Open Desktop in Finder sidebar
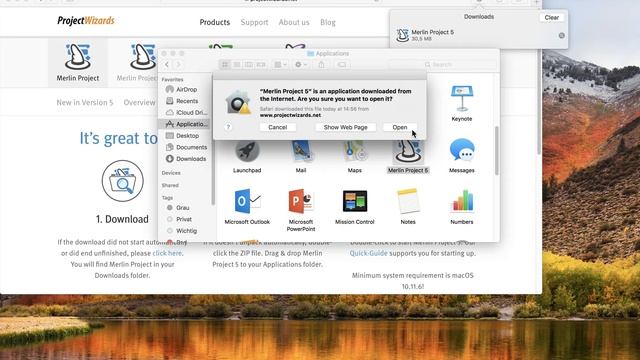The height and width of the screenshot is (360, 640). [x=186, y=136]
